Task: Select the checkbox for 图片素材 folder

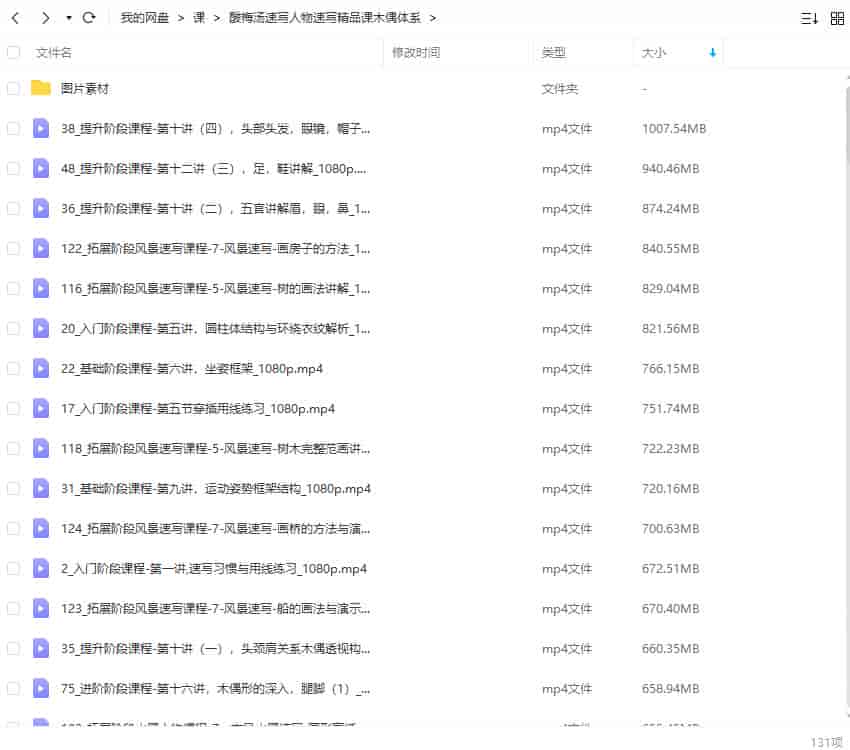Action: click(x=13, y=88)
